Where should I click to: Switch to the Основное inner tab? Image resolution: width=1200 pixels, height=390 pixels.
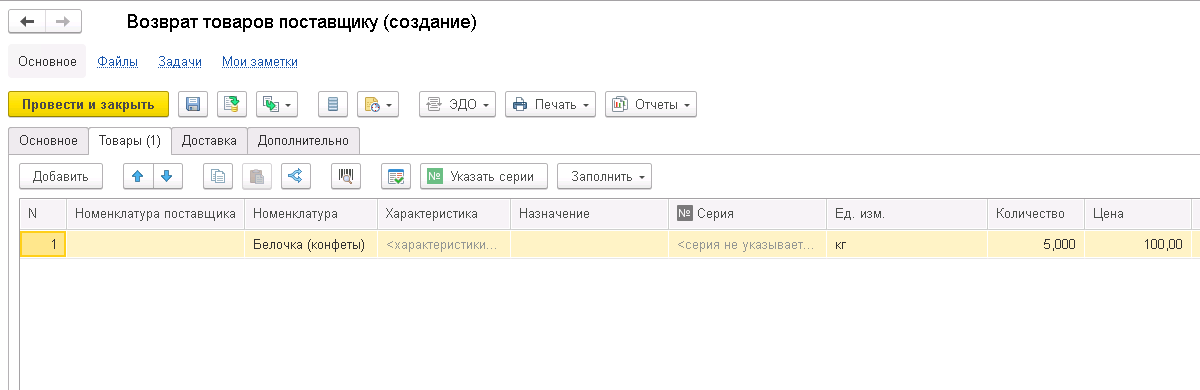pyautogui.click(x=47, y=140)
